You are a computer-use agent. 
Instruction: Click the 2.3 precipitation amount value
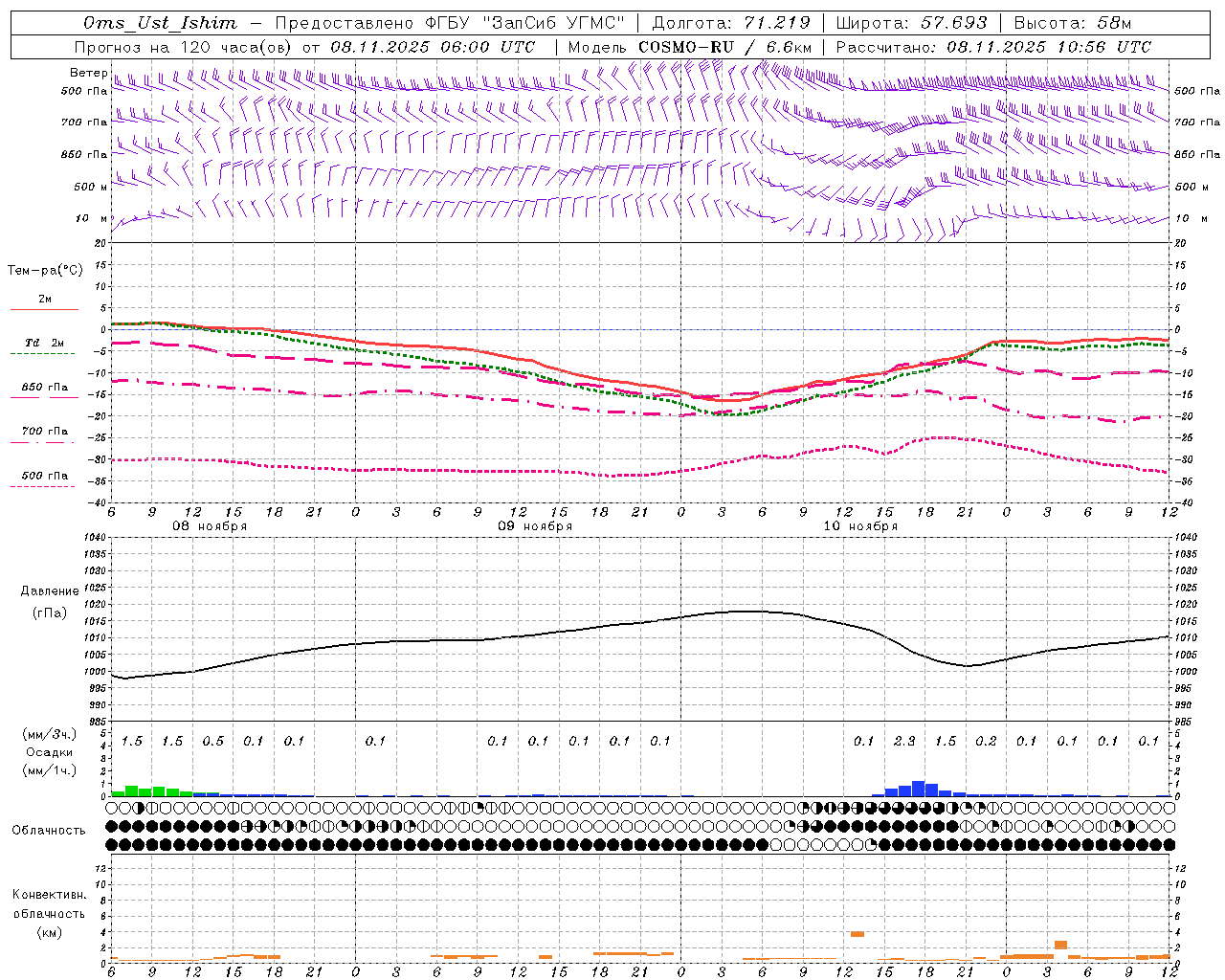coord(904,741)
